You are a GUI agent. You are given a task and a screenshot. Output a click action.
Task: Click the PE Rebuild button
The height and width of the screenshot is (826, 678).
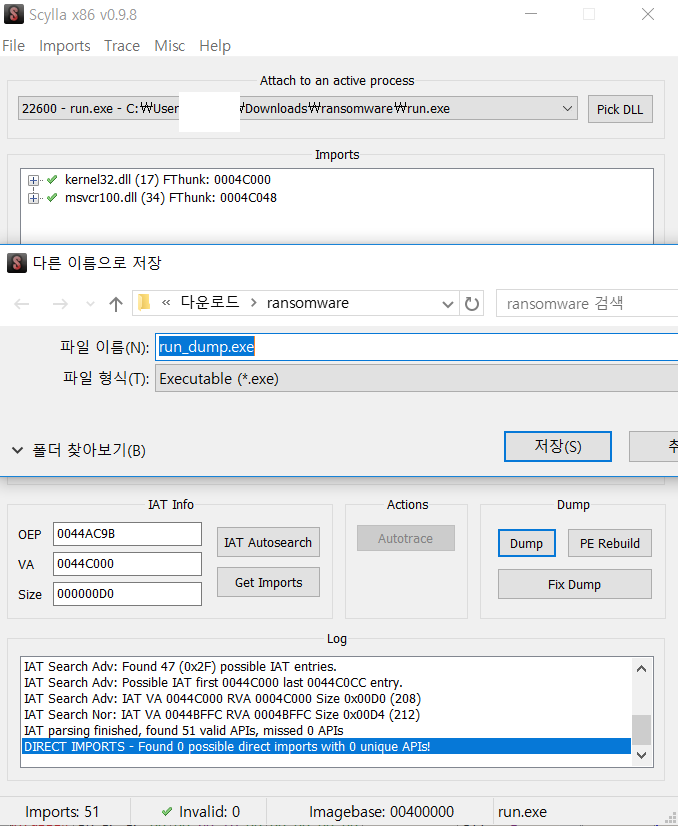point(610,543)
